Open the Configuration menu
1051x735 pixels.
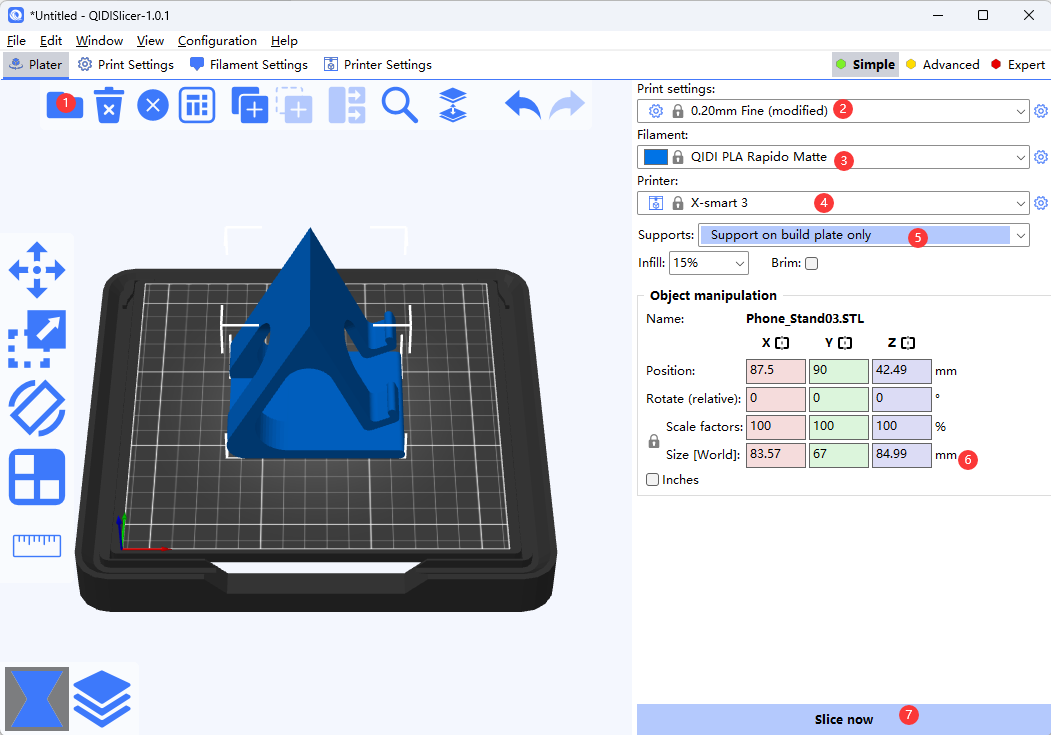coord(217,41)
